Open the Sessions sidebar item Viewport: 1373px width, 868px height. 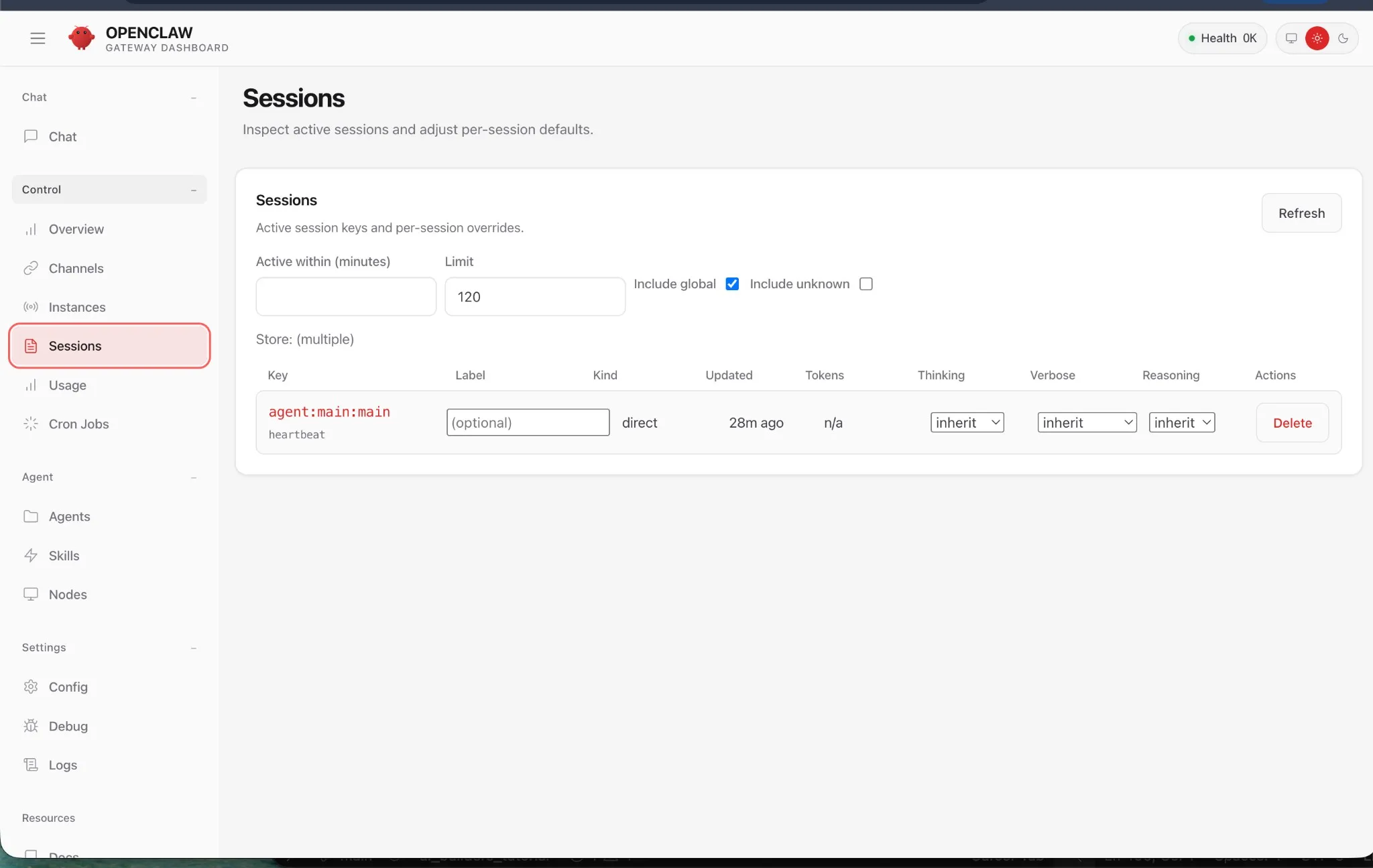109,346
